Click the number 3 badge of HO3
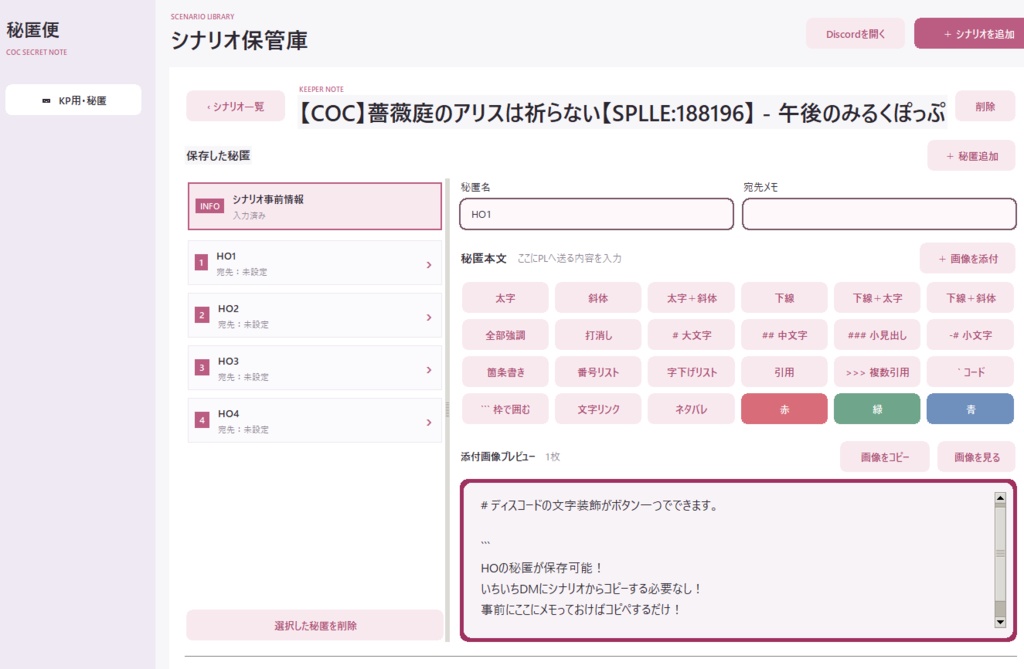Screen dimensions: 1024x669 [202, 367]
